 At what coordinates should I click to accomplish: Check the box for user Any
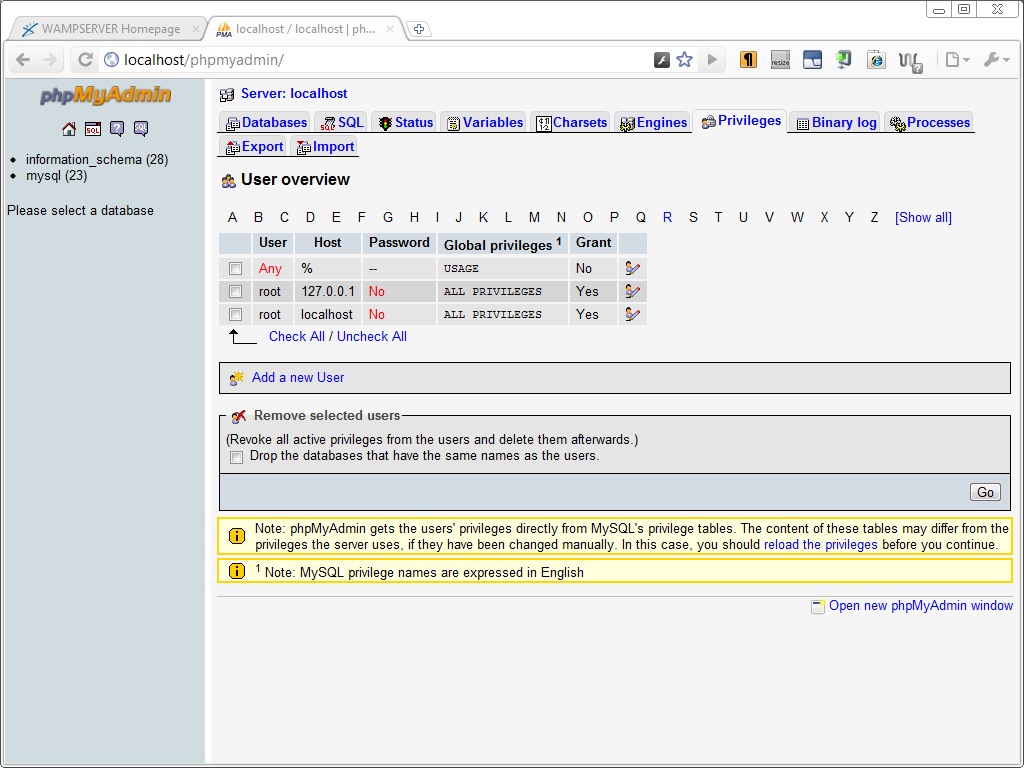pyautogui.click(x=236, y=268)
